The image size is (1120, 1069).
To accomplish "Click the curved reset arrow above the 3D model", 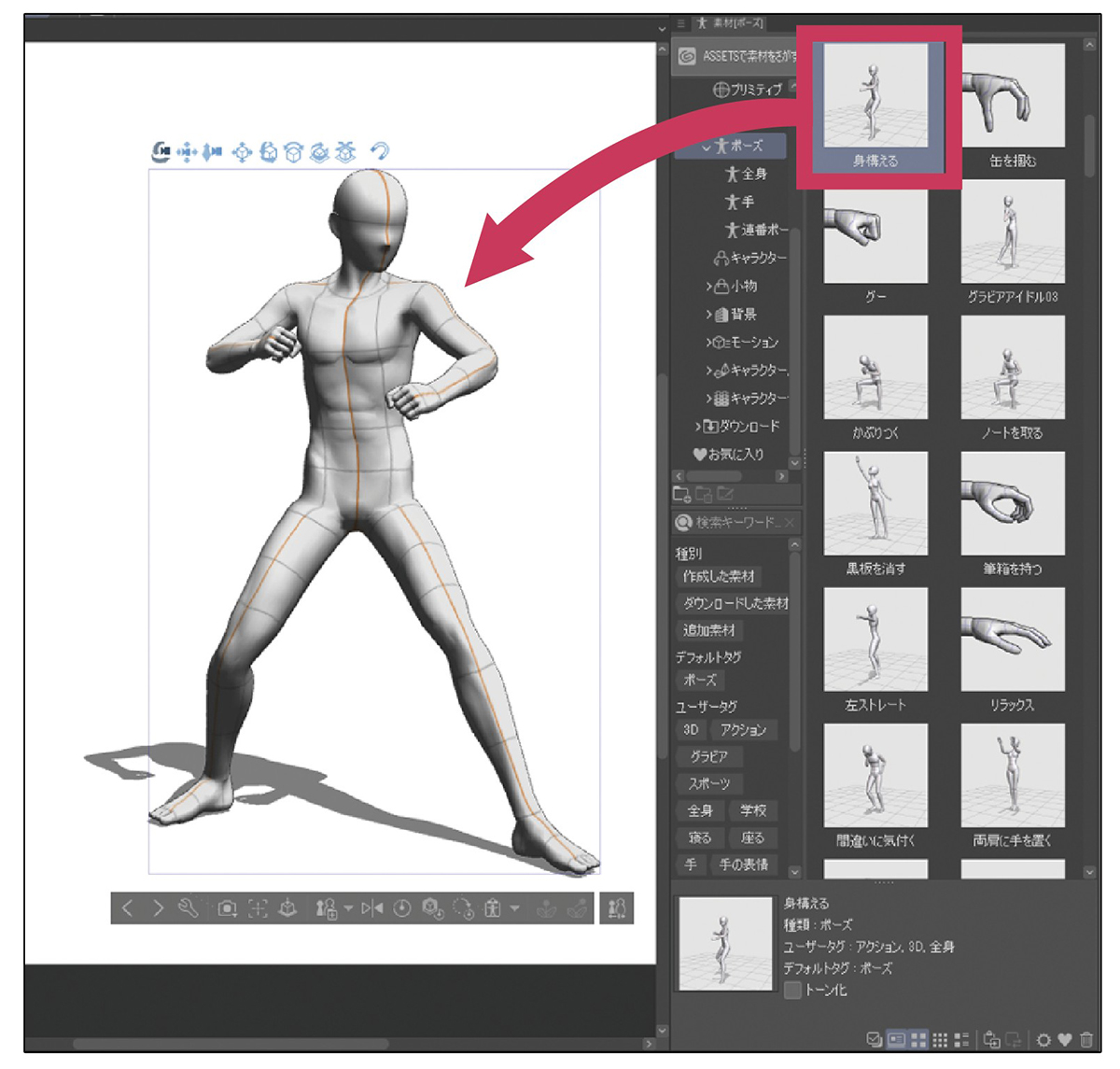I will [379, 151].
